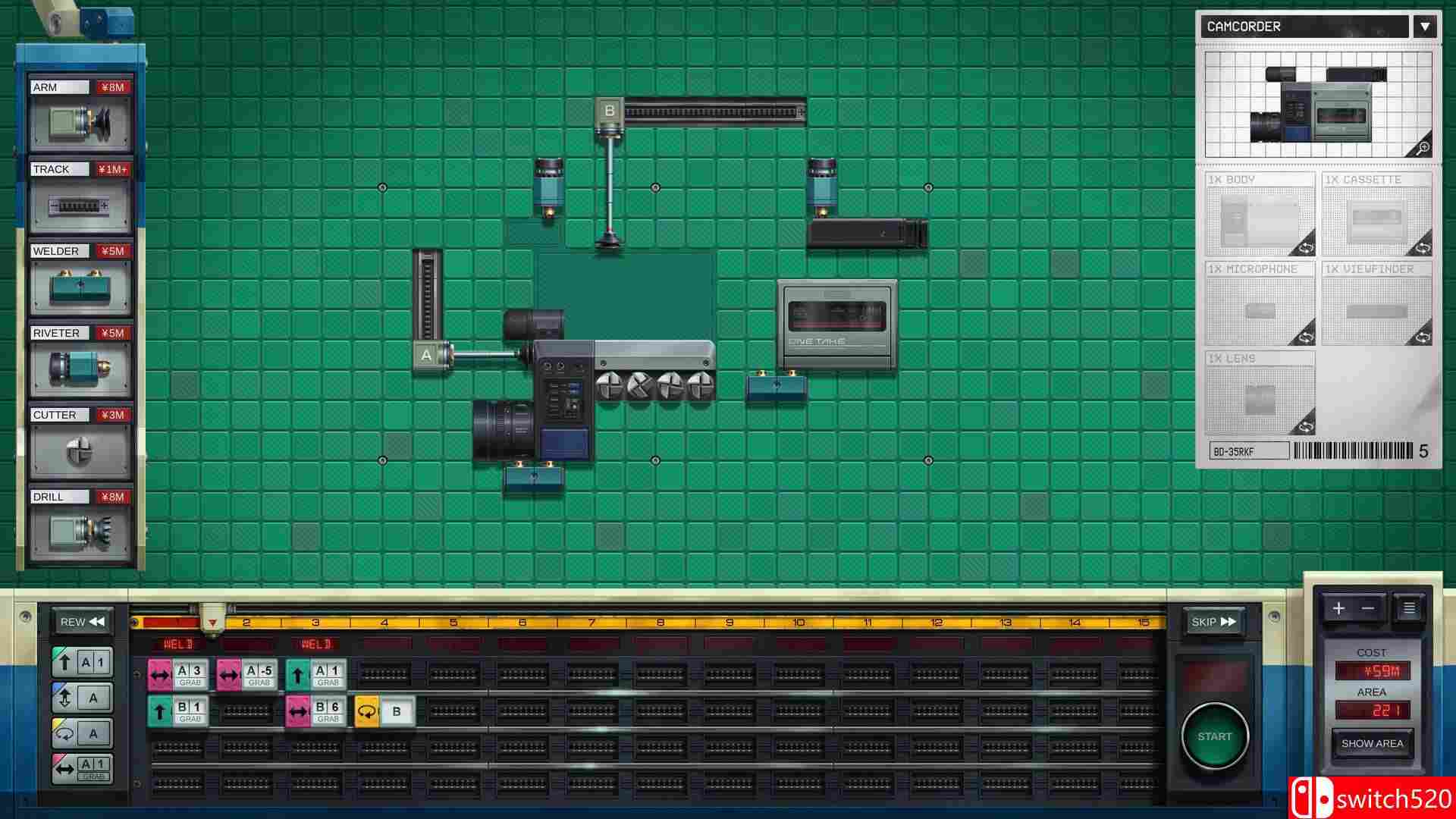Select the Cutter tool
1456x819 pixels.
point(80,450)
